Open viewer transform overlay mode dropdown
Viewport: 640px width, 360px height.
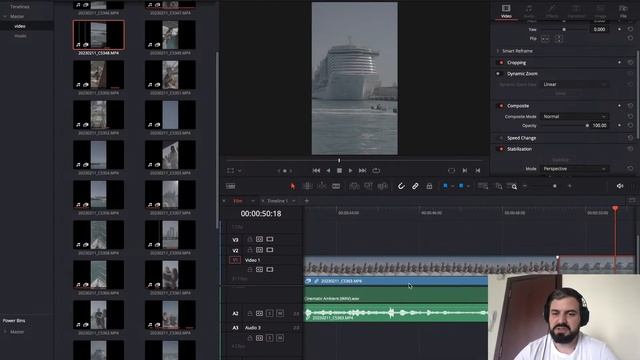click(240, 171)
